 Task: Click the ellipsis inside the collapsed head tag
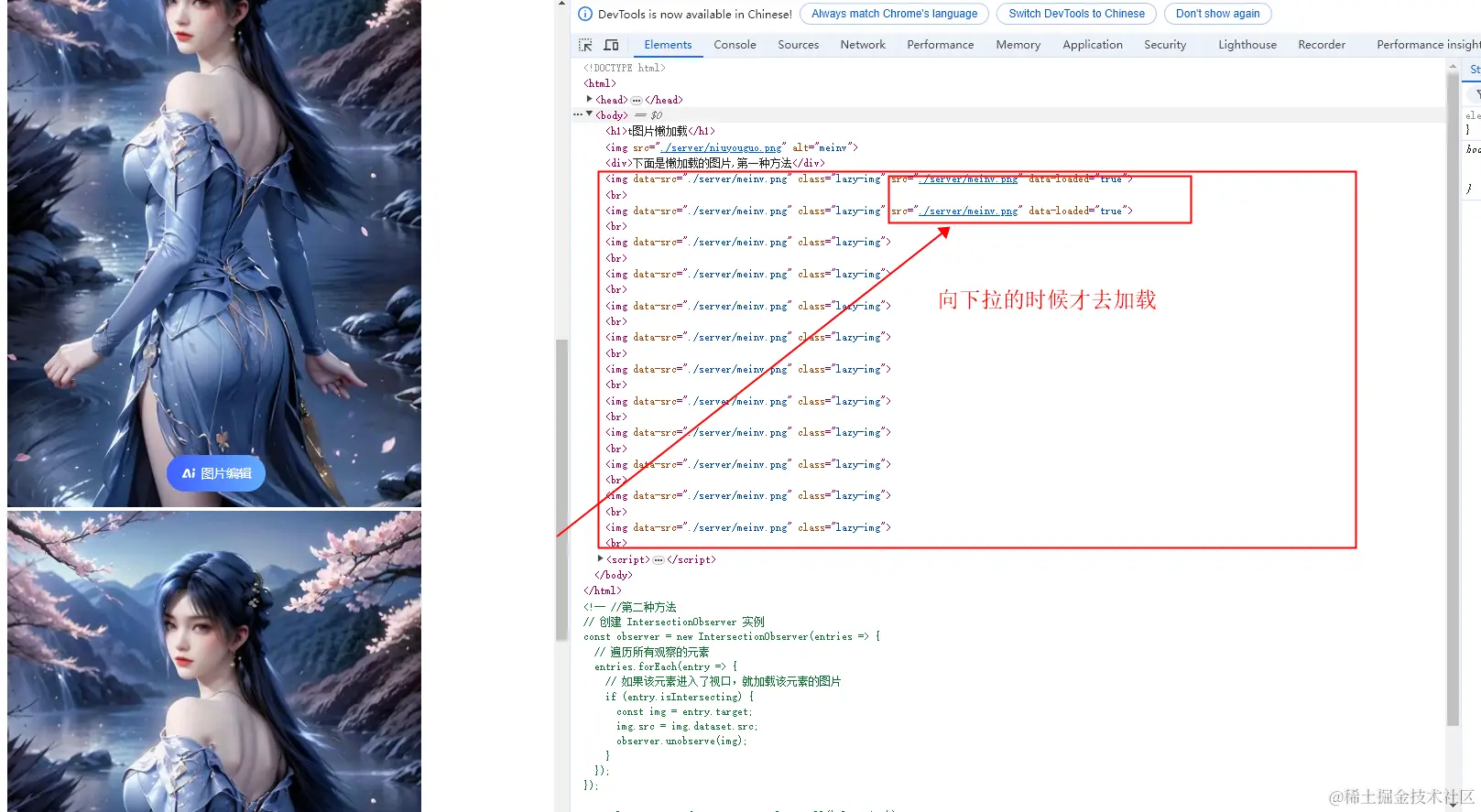[637, 100]
